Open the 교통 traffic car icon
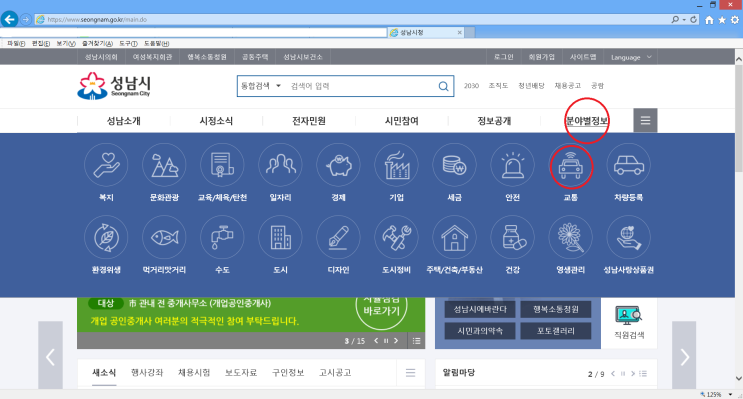 [571, 166]
